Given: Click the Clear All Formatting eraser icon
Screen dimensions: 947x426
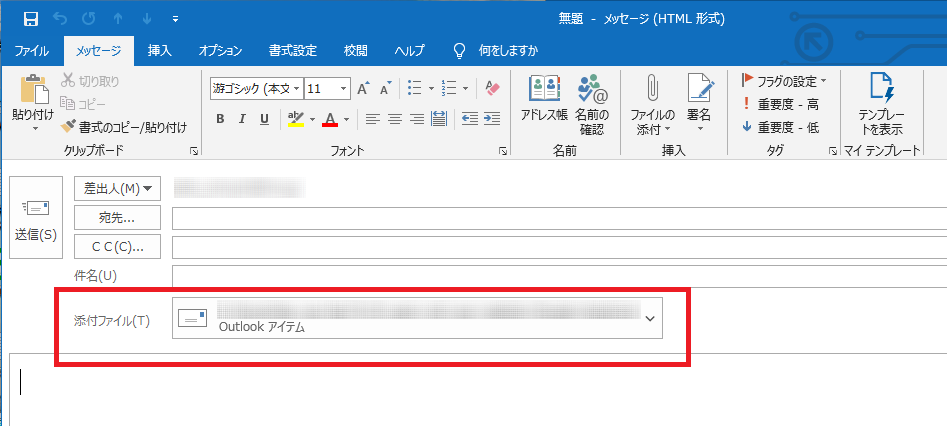Looking at the screenshot, I should click(493, 89).
